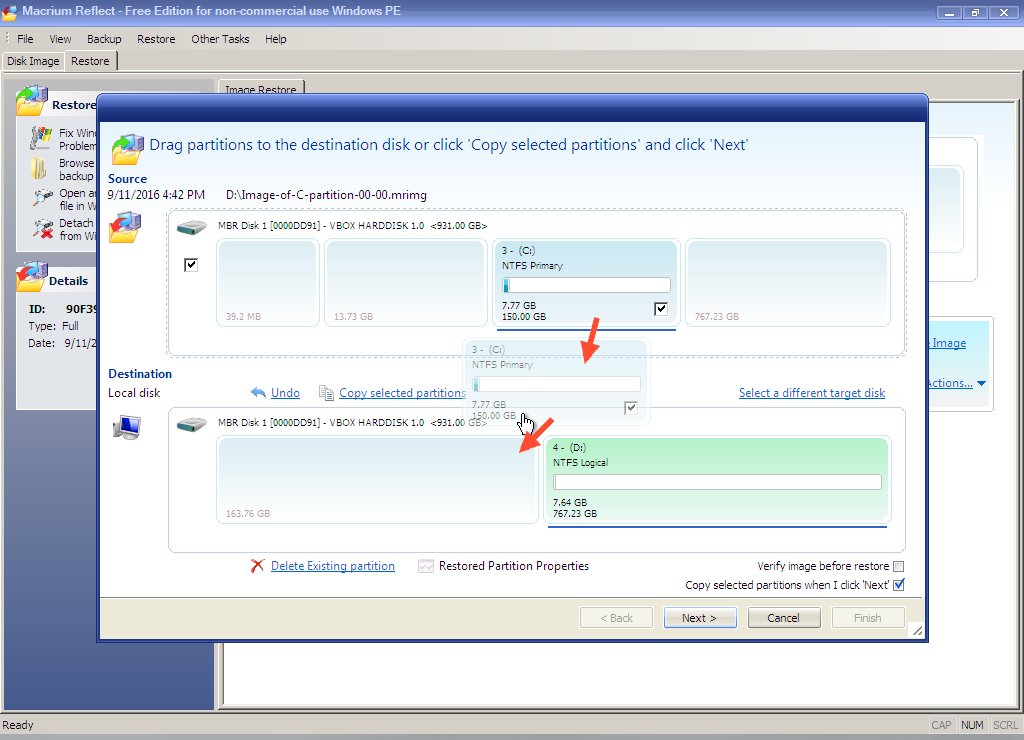Open the Backup menu
This screenshot has width=1024, height=740.
(104, 39)
